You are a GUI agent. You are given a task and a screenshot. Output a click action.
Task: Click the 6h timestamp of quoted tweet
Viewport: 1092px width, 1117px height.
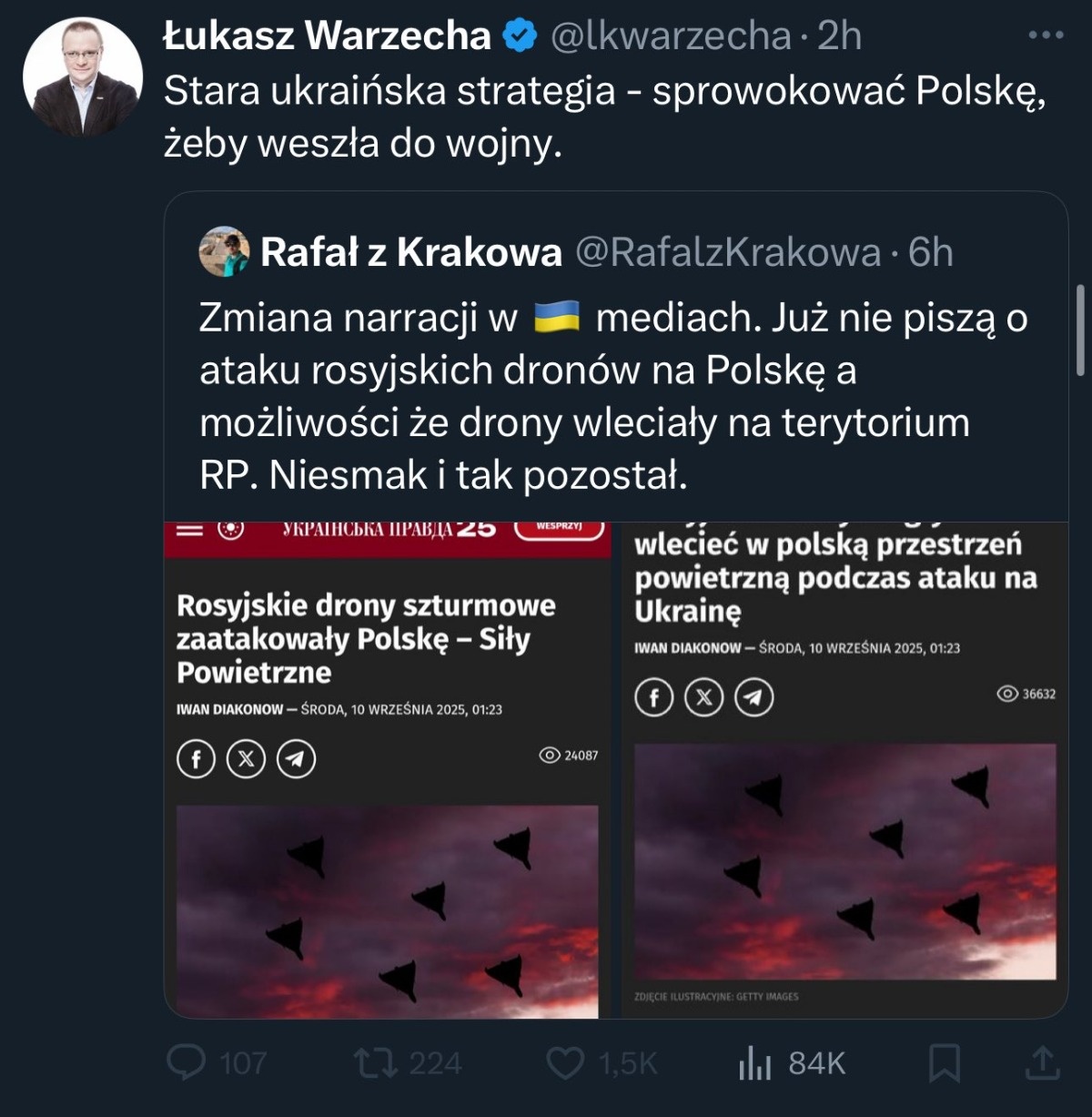coord(930,253)
